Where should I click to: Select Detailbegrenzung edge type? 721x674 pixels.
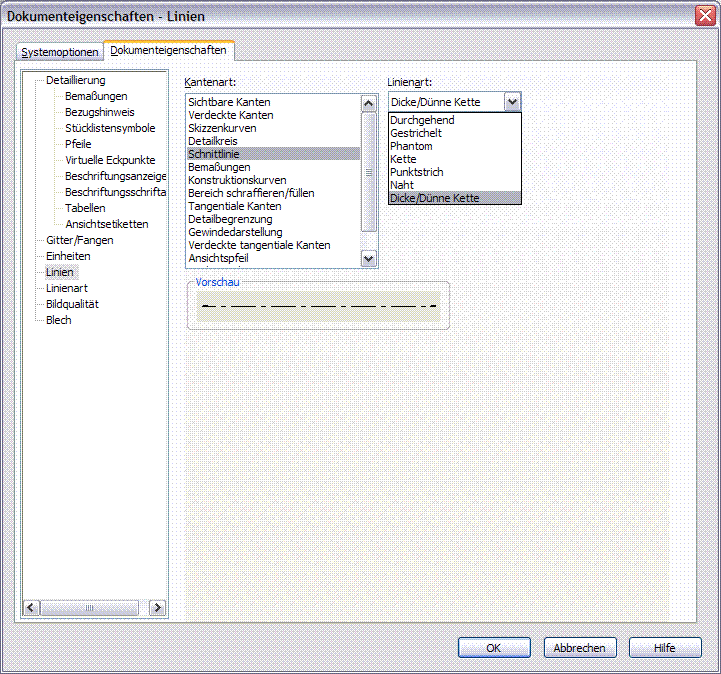tap(273, 219)
